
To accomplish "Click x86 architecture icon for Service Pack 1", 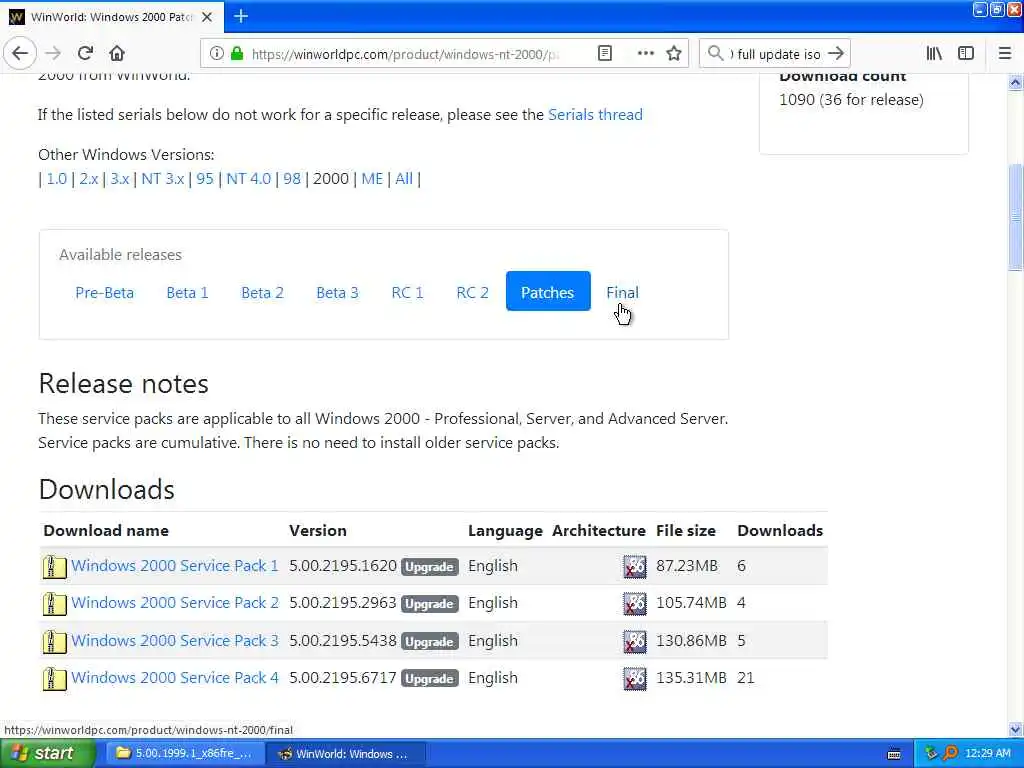I will point(634,566).
